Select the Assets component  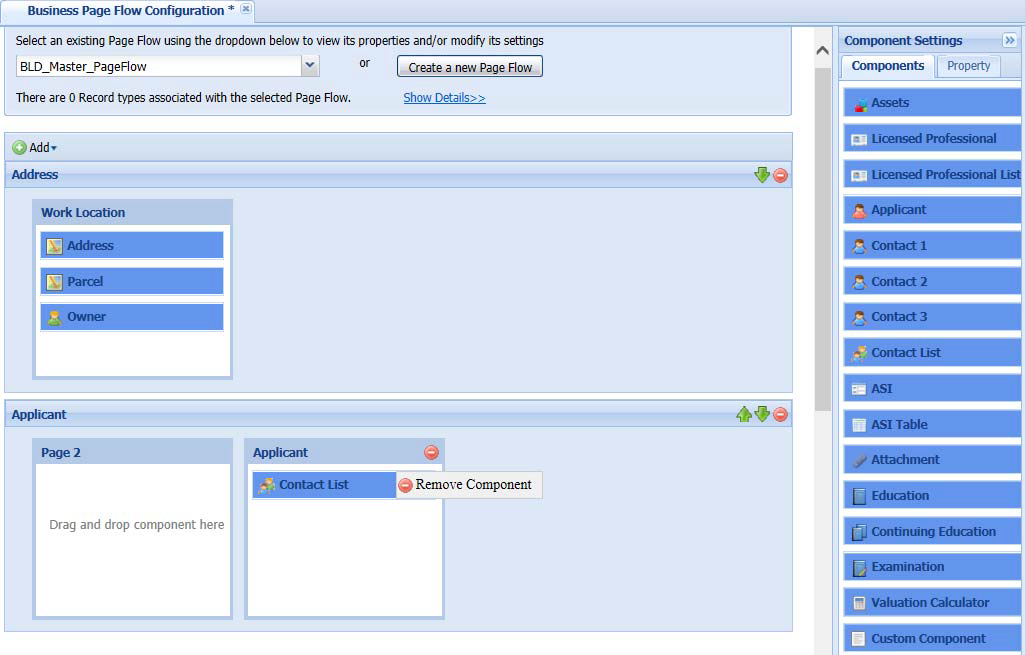[931, 103]
